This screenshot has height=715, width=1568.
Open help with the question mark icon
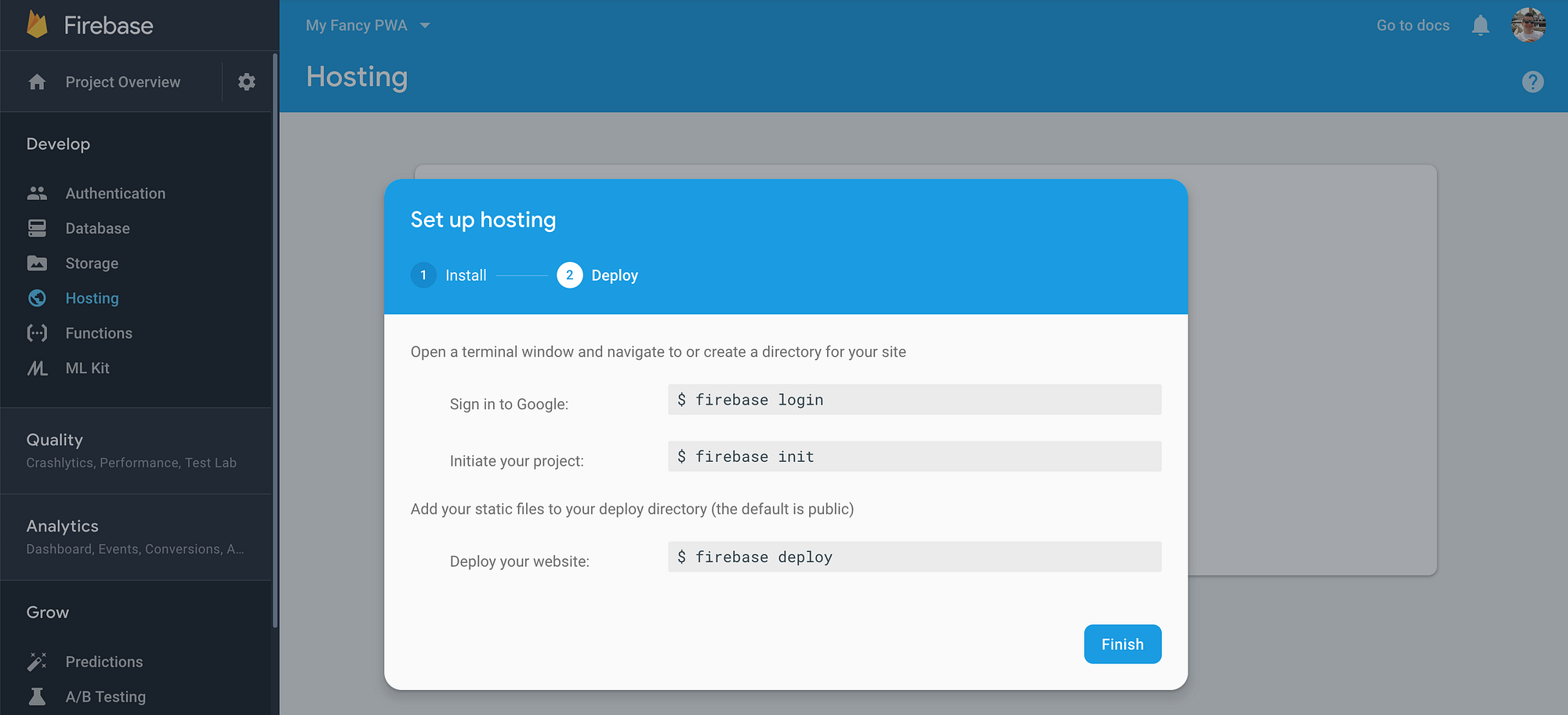[x=1534, y=82]
